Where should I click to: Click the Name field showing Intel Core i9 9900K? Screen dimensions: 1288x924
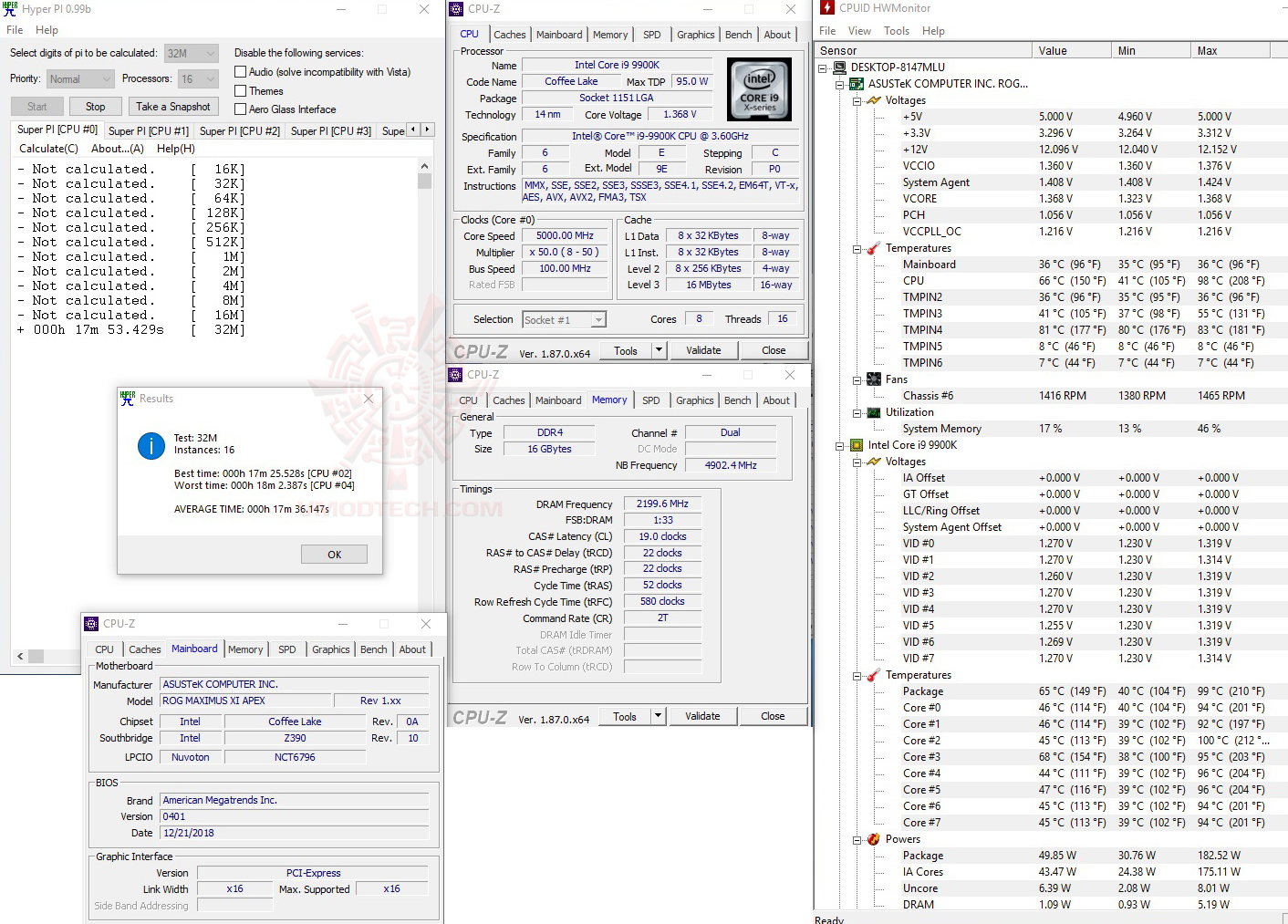pyautogui.click(x=617, y=65)
